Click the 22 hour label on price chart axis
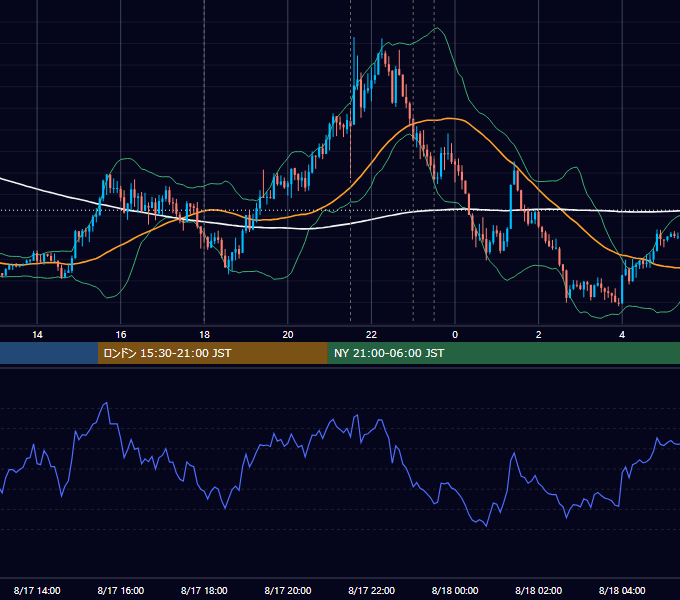The image size is (680, 600). click(x=371, y=335)
